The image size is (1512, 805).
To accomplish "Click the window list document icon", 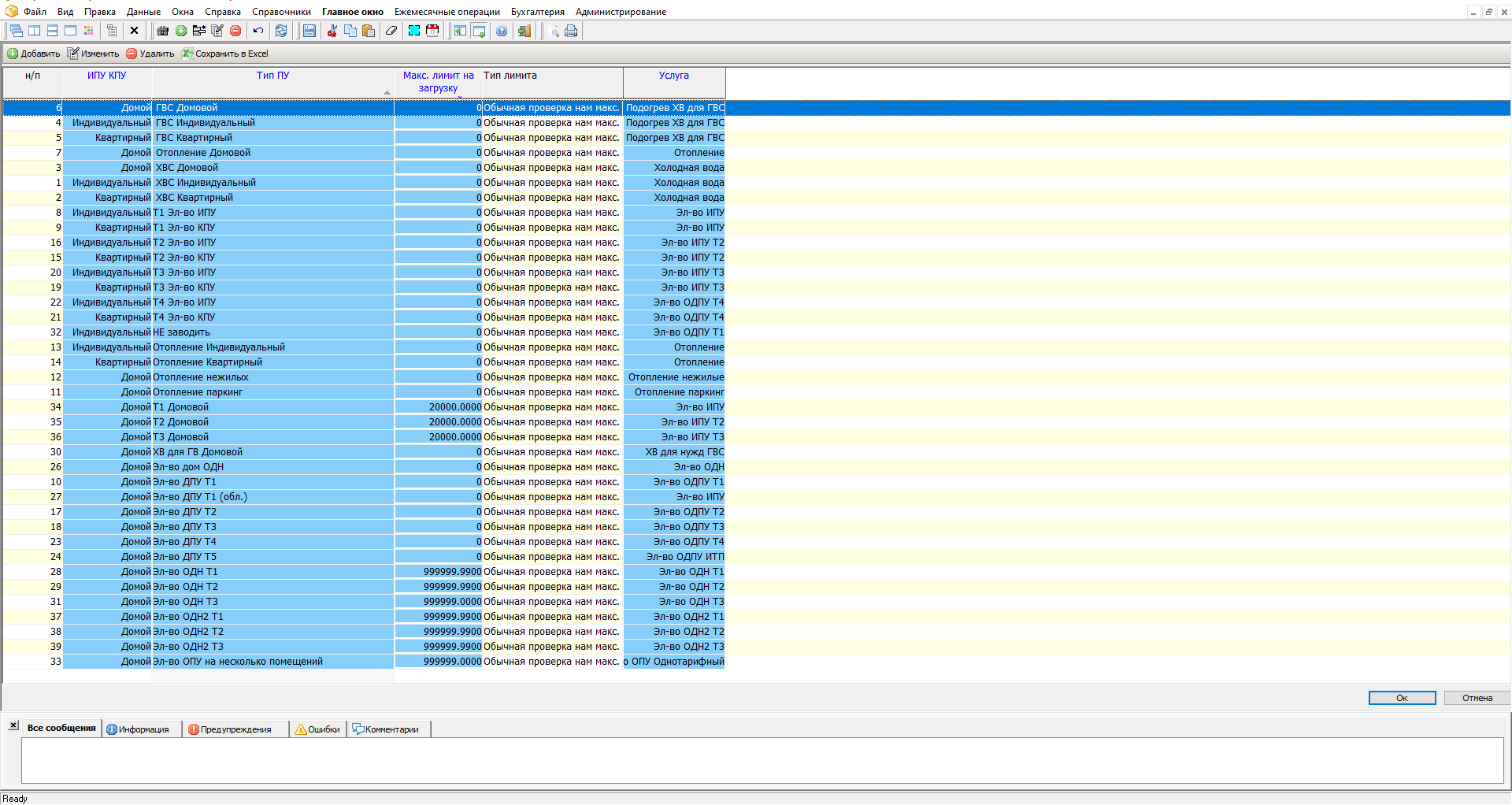I will (x=112, y=31).
